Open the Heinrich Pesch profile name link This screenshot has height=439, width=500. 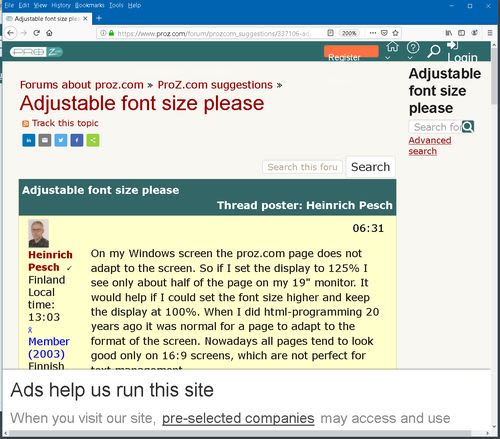click(x=50, y=261)
